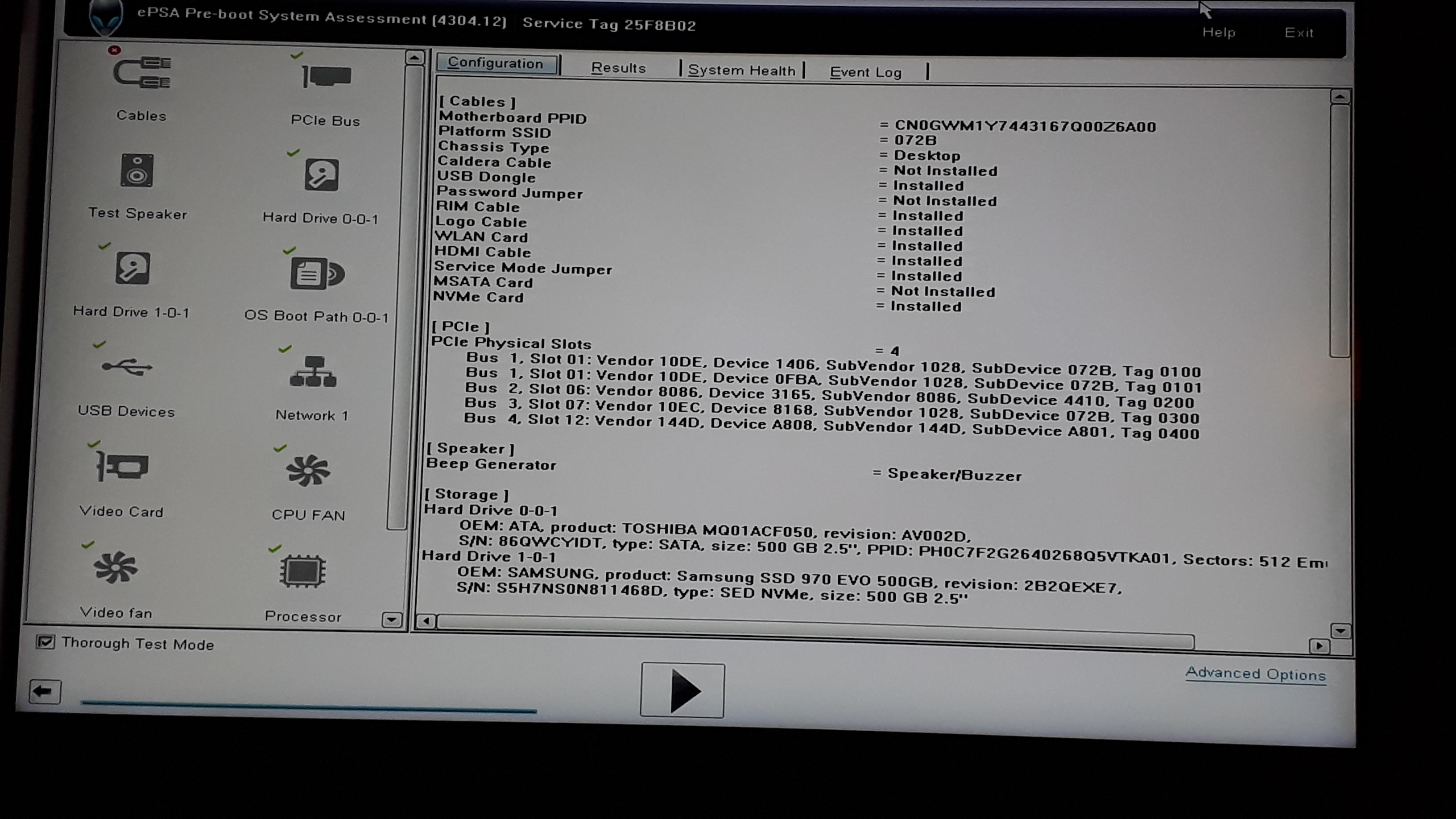Select the Network 1 icon

click(313, 371)
